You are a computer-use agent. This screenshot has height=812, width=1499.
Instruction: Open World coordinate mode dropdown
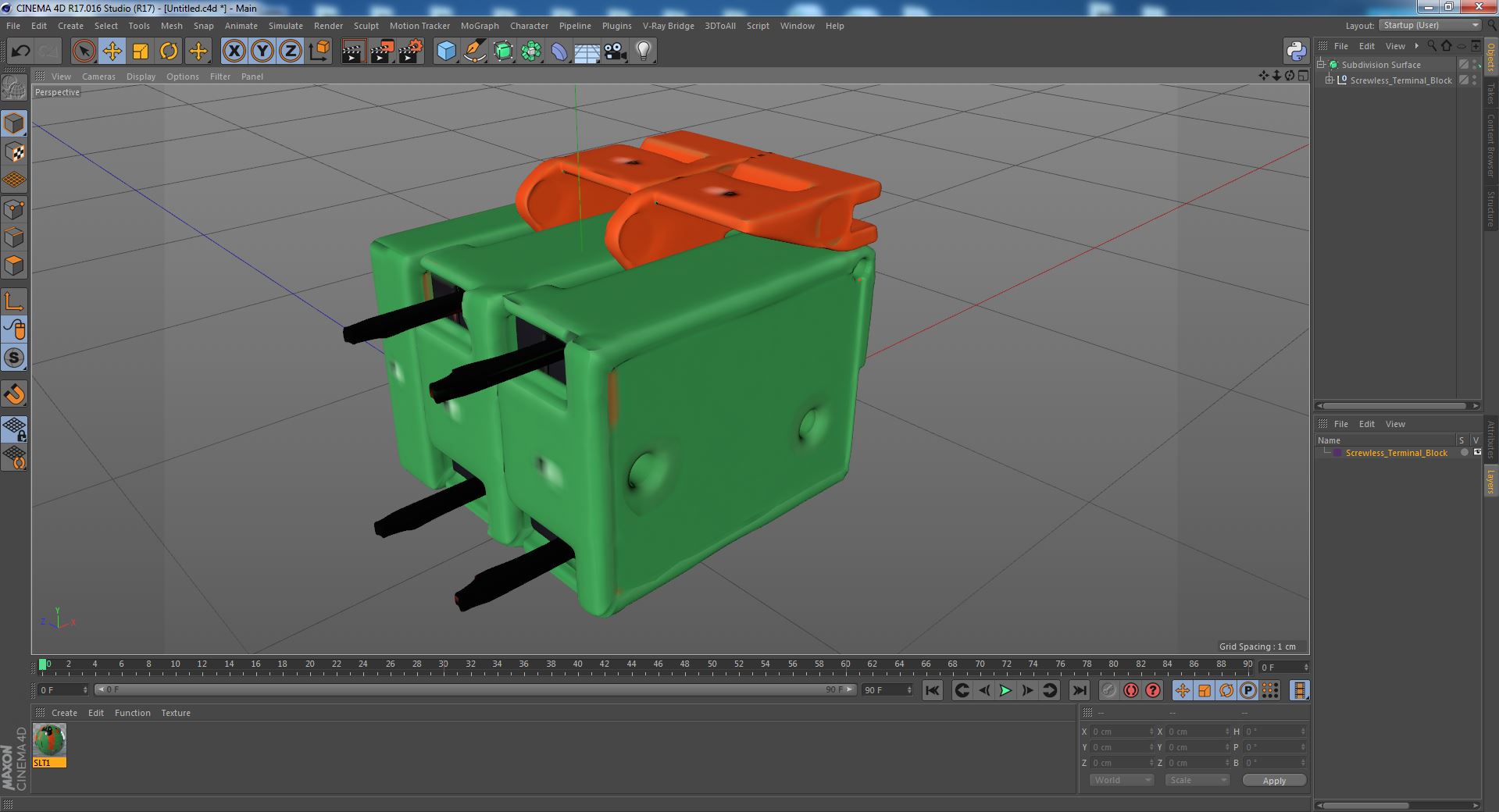pos(1122,780)
